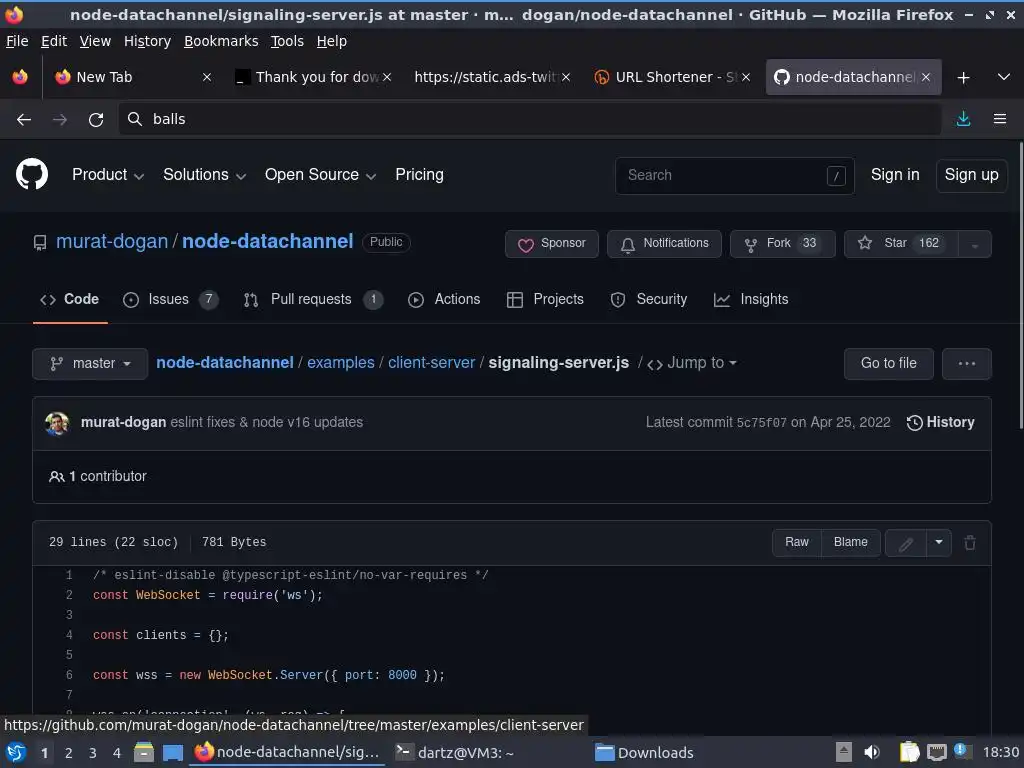Open the Pull requests tab
Image resolution: width=1024 pixels, height=768 pixels.
point(312,300)
